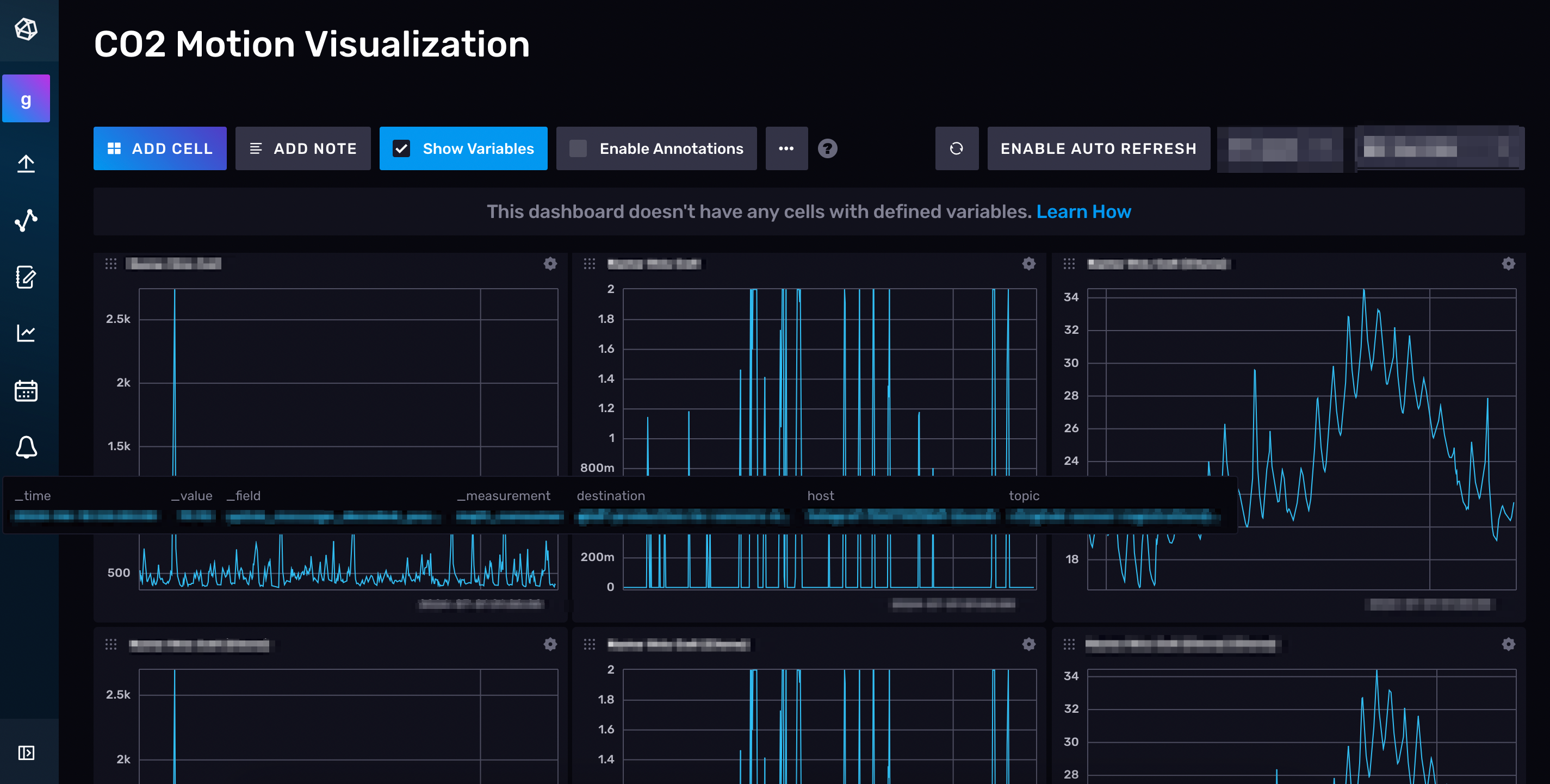The height and width of the screenshot is (784, 1550).
Task: Open the Load Data upload icon
Action: point(27,164)
